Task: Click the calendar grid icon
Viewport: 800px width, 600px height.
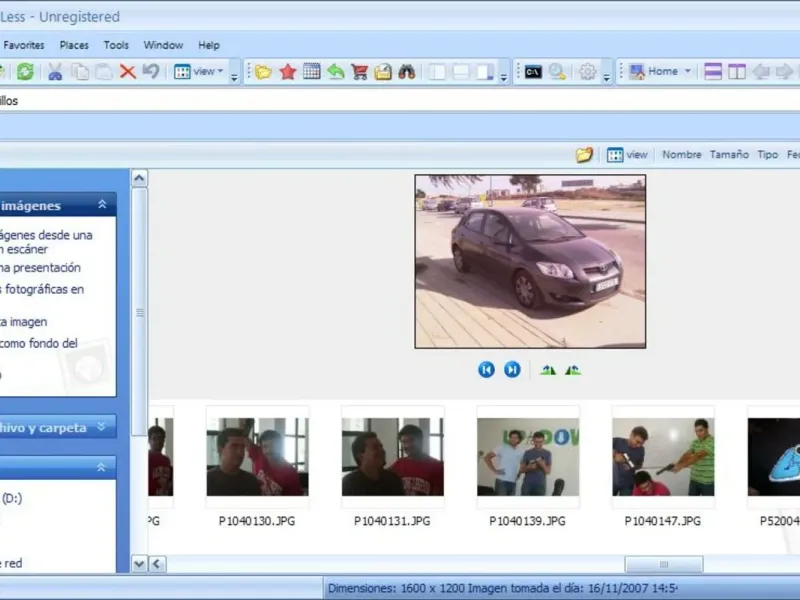Action: 311,71
